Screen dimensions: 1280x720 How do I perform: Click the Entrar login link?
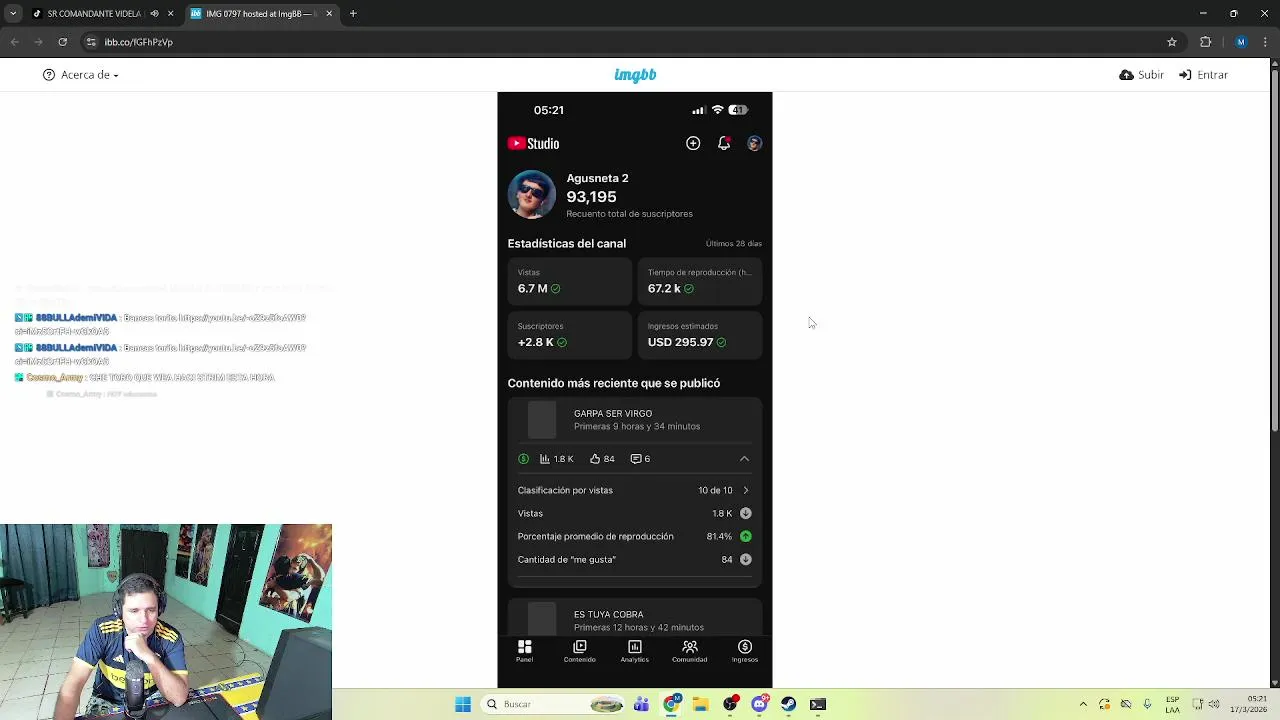[x=1203, y=75]
